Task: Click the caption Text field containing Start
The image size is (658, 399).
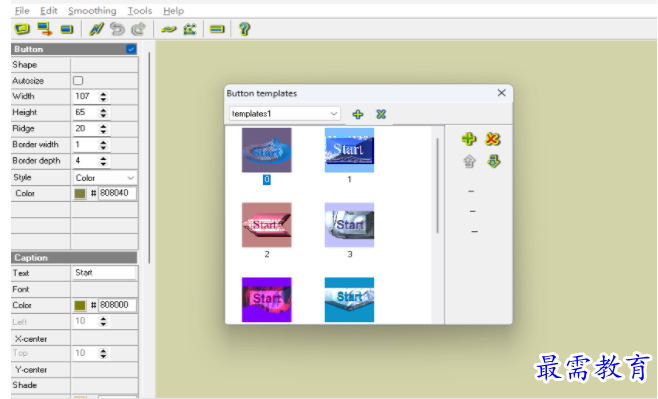Action: pyautogui.click(x=104, y=273)
